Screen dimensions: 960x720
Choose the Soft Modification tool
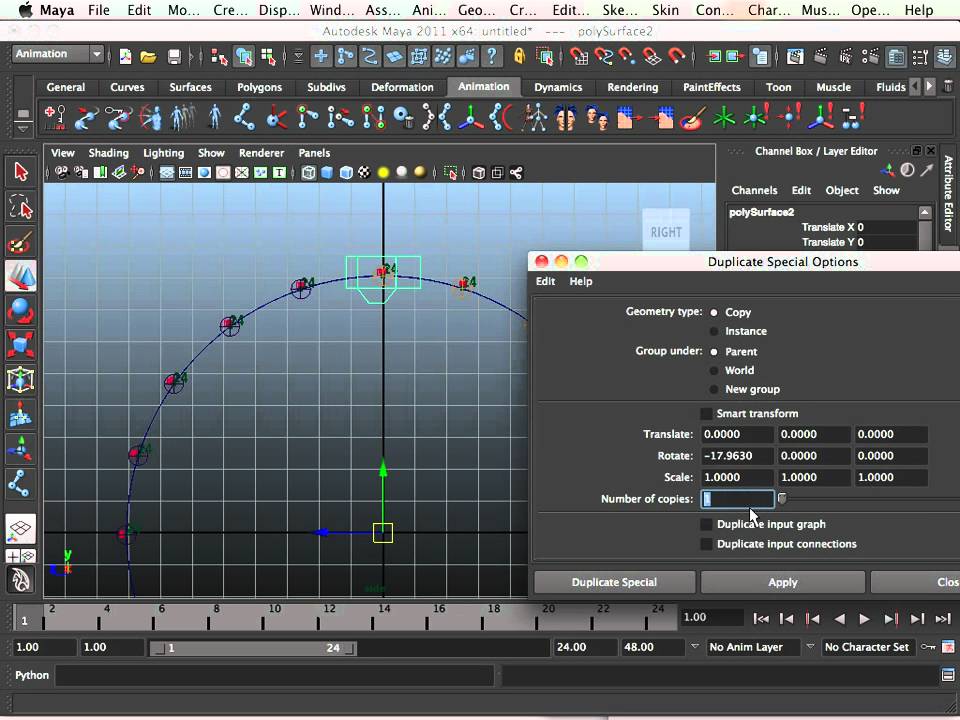21,414
